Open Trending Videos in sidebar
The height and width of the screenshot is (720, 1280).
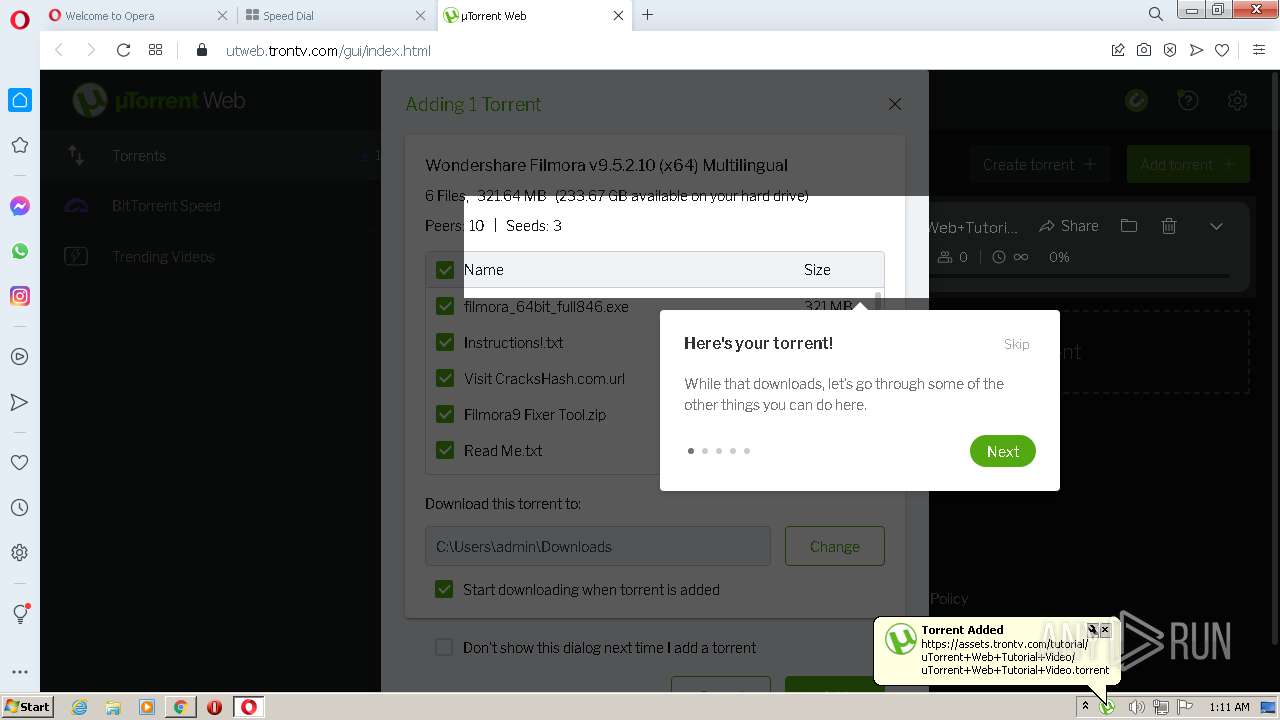163,257
